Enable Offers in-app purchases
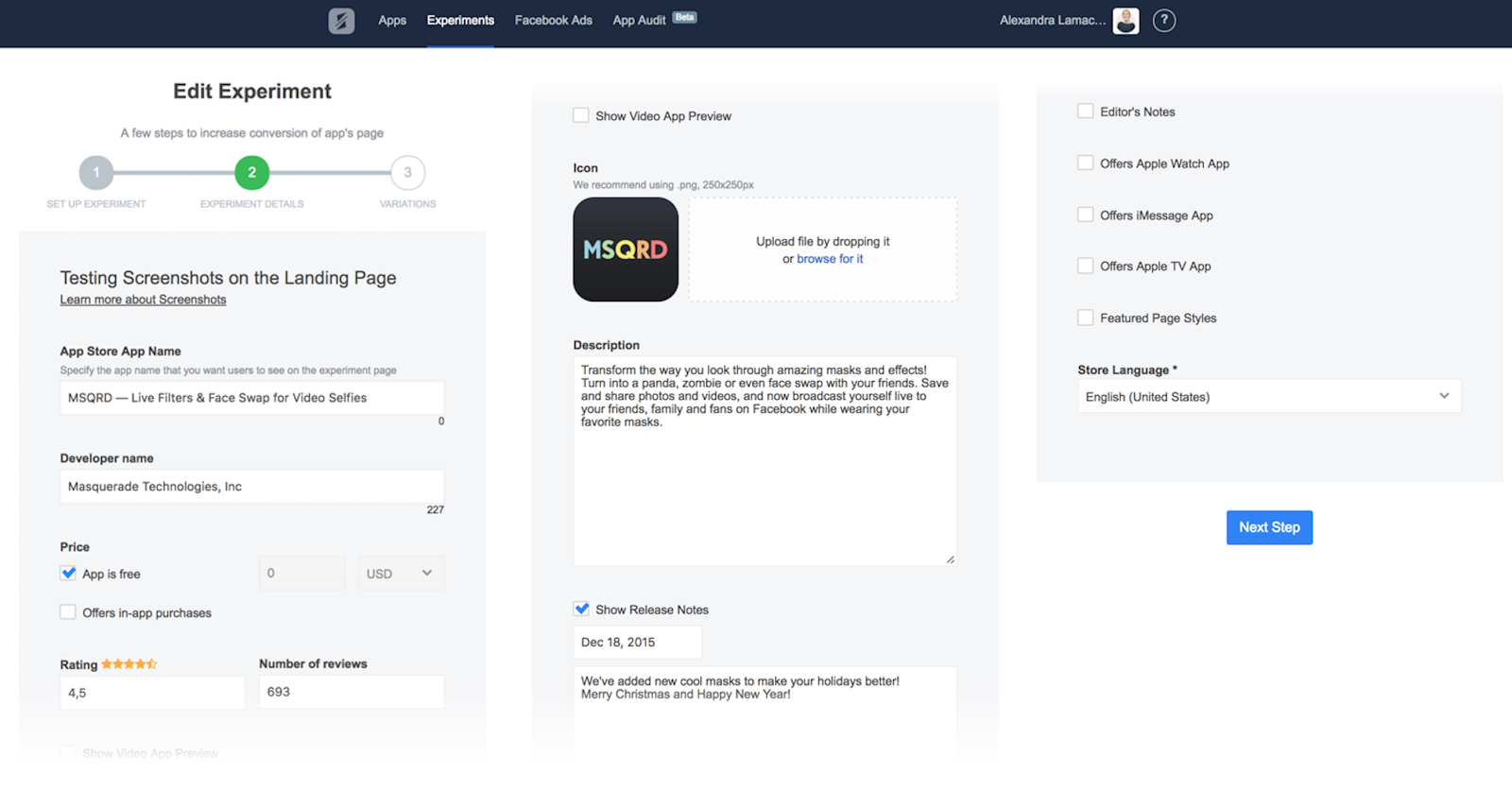 (68, 612)
